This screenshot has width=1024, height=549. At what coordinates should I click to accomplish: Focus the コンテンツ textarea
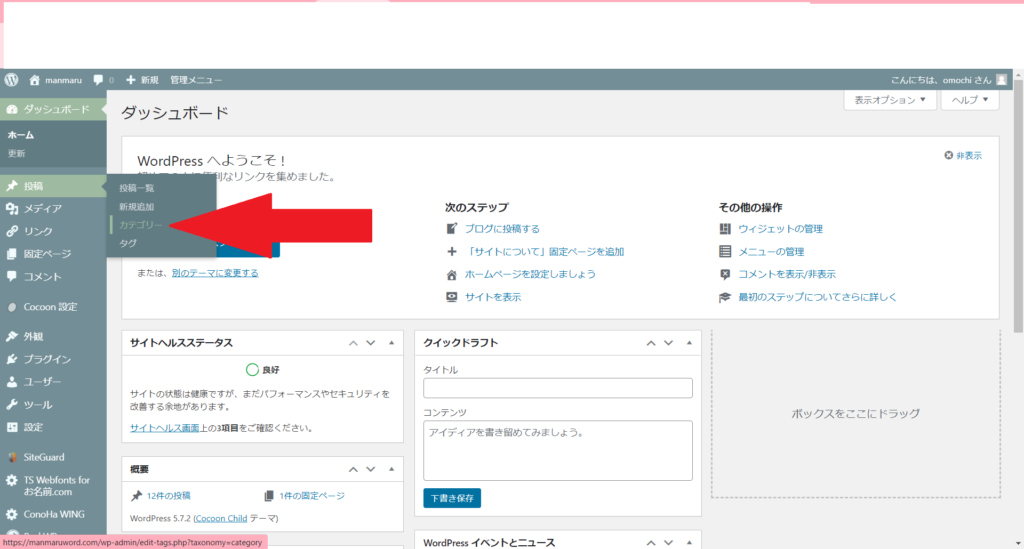558,450
